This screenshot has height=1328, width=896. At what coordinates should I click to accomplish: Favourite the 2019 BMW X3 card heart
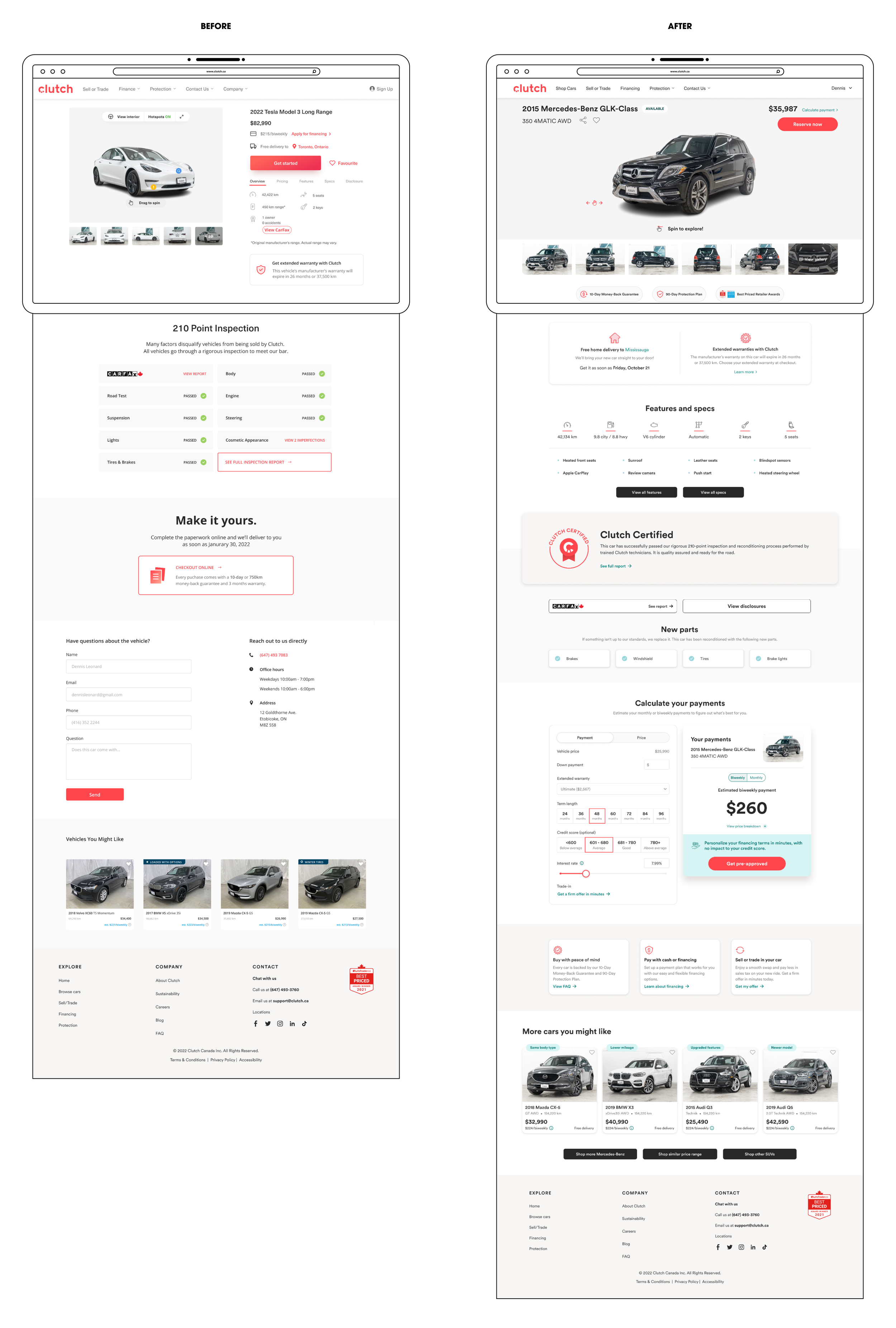(x=672, y=1052)
